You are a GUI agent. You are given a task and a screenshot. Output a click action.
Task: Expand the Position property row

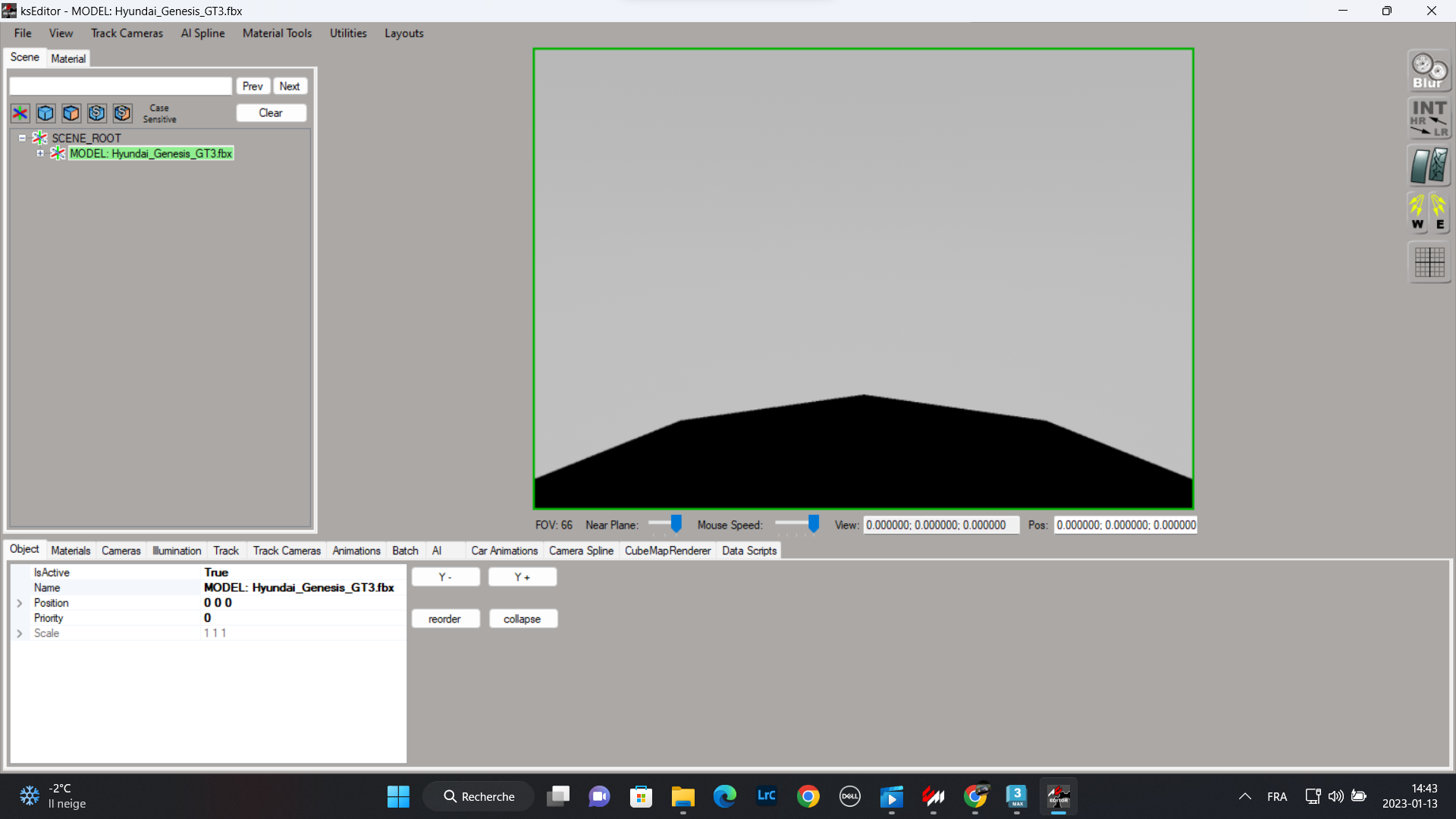(x=18, y=603)
